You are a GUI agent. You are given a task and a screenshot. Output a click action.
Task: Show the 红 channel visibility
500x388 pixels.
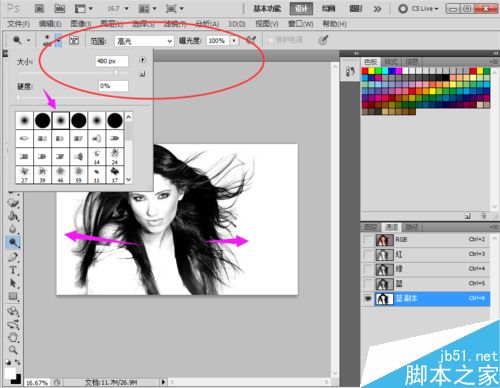[368, 255]
